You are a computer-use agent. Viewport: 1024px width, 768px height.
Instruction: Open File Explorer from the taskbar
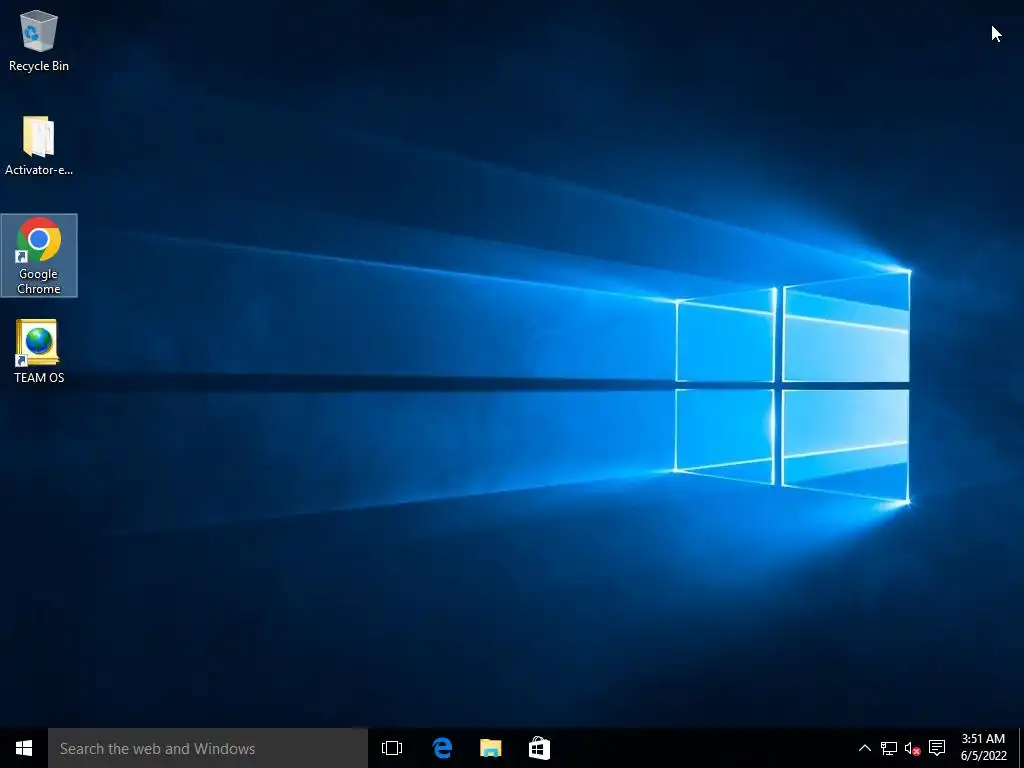(490, 748)
